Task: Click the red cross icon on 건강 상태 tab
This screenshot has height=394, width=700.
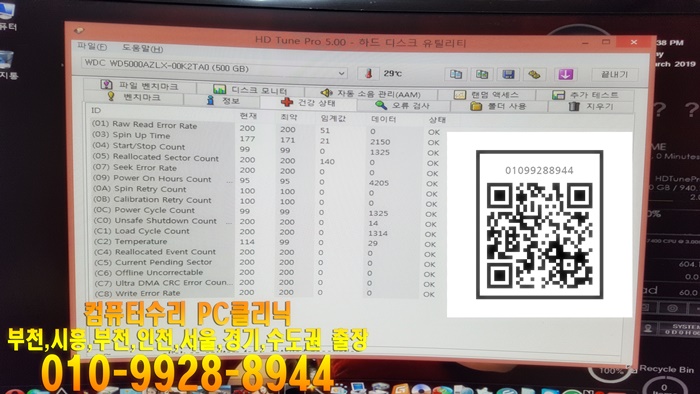Action: point(287,102)
